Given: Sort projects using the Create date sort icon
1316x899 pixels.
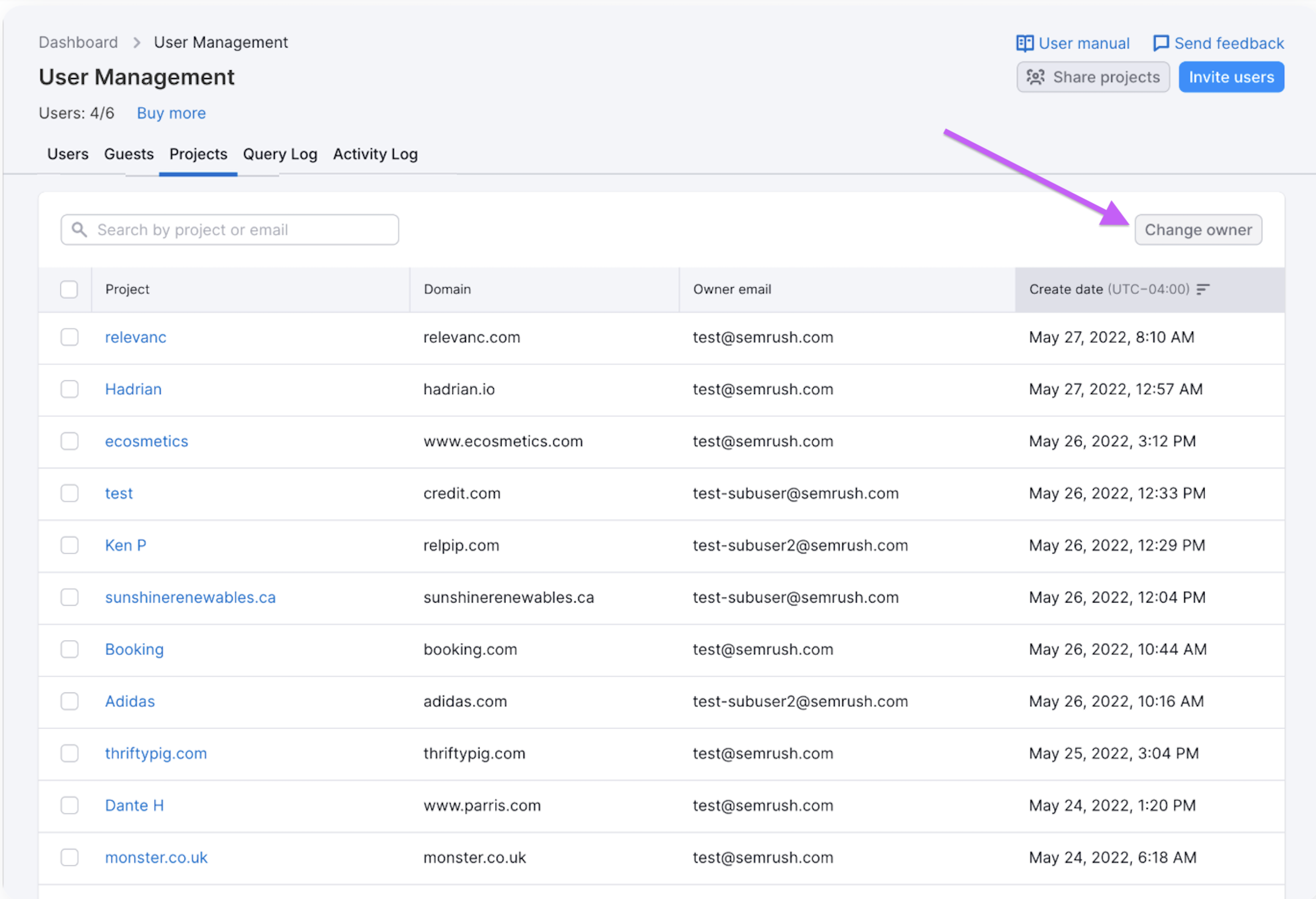Looking at the screenshot, I should [x=1204, y=289].
